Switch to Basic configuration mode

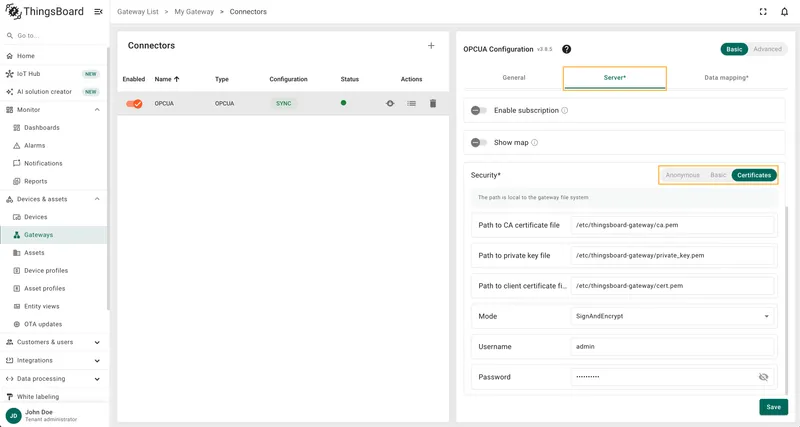[x=734, y=49]
